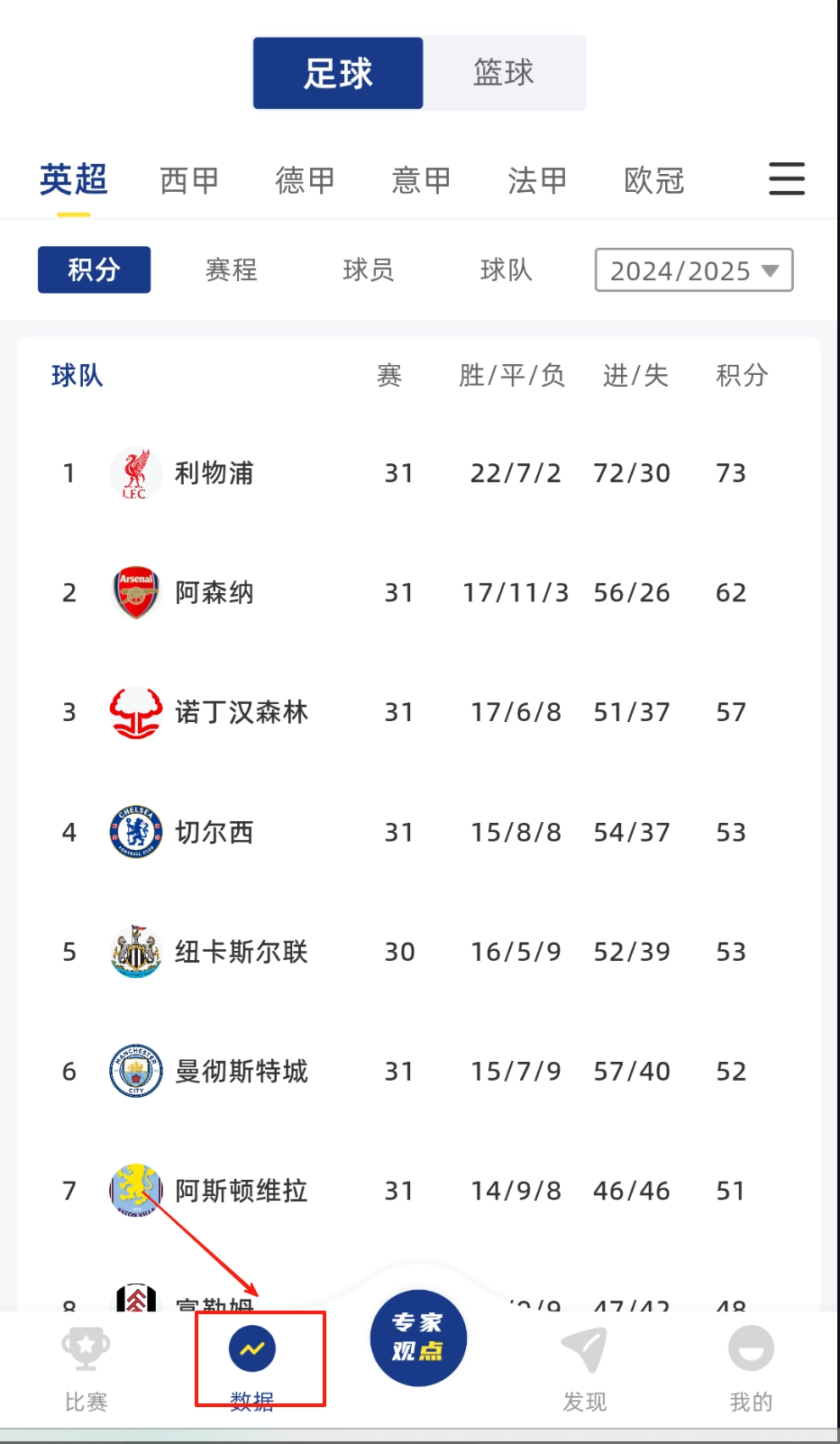Open the 赛程 schedule tab
840x1444 pixels.
point(232,270)
